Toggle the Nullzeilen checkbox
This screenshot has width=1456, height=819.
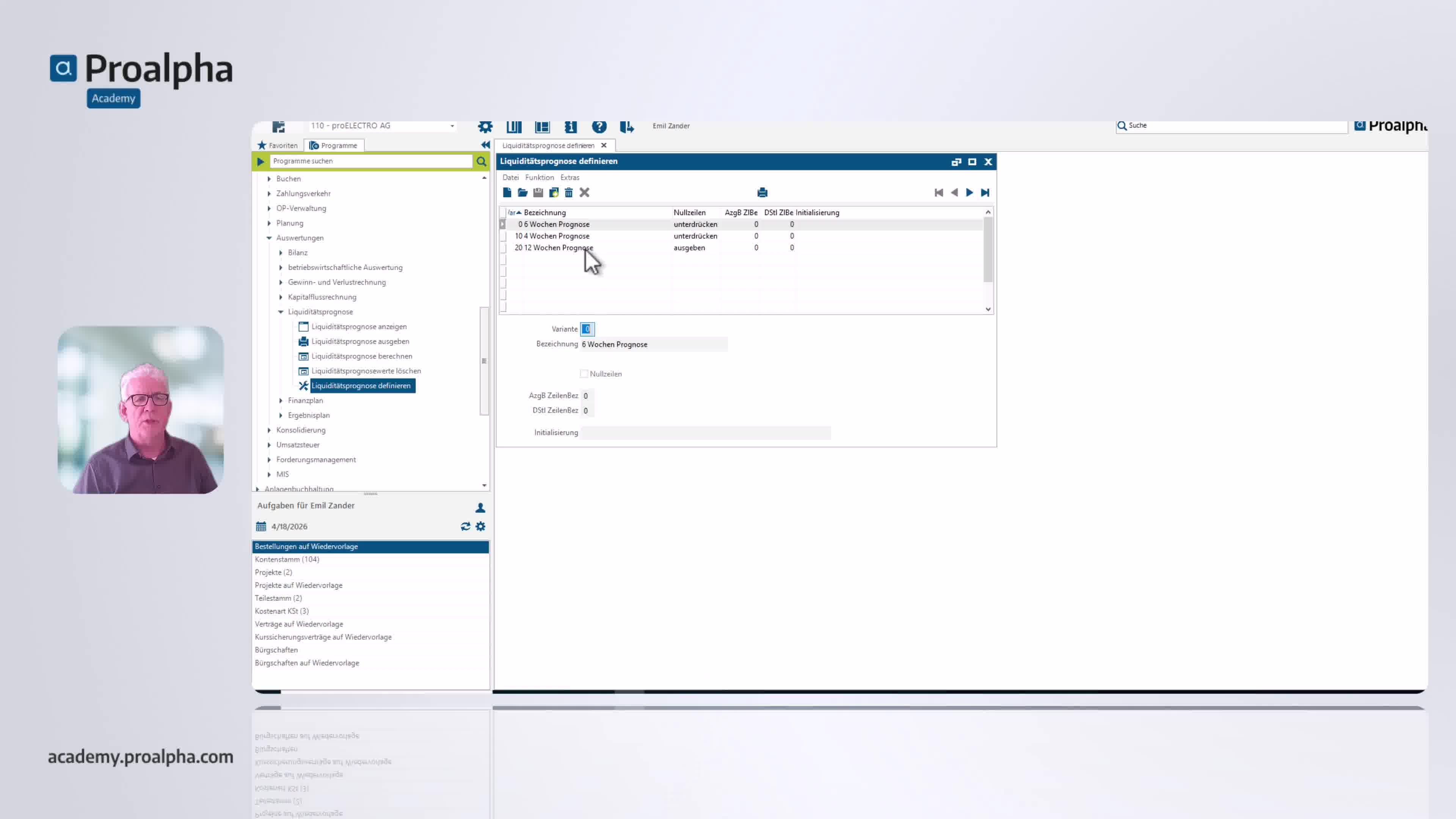tap(584, 373)
